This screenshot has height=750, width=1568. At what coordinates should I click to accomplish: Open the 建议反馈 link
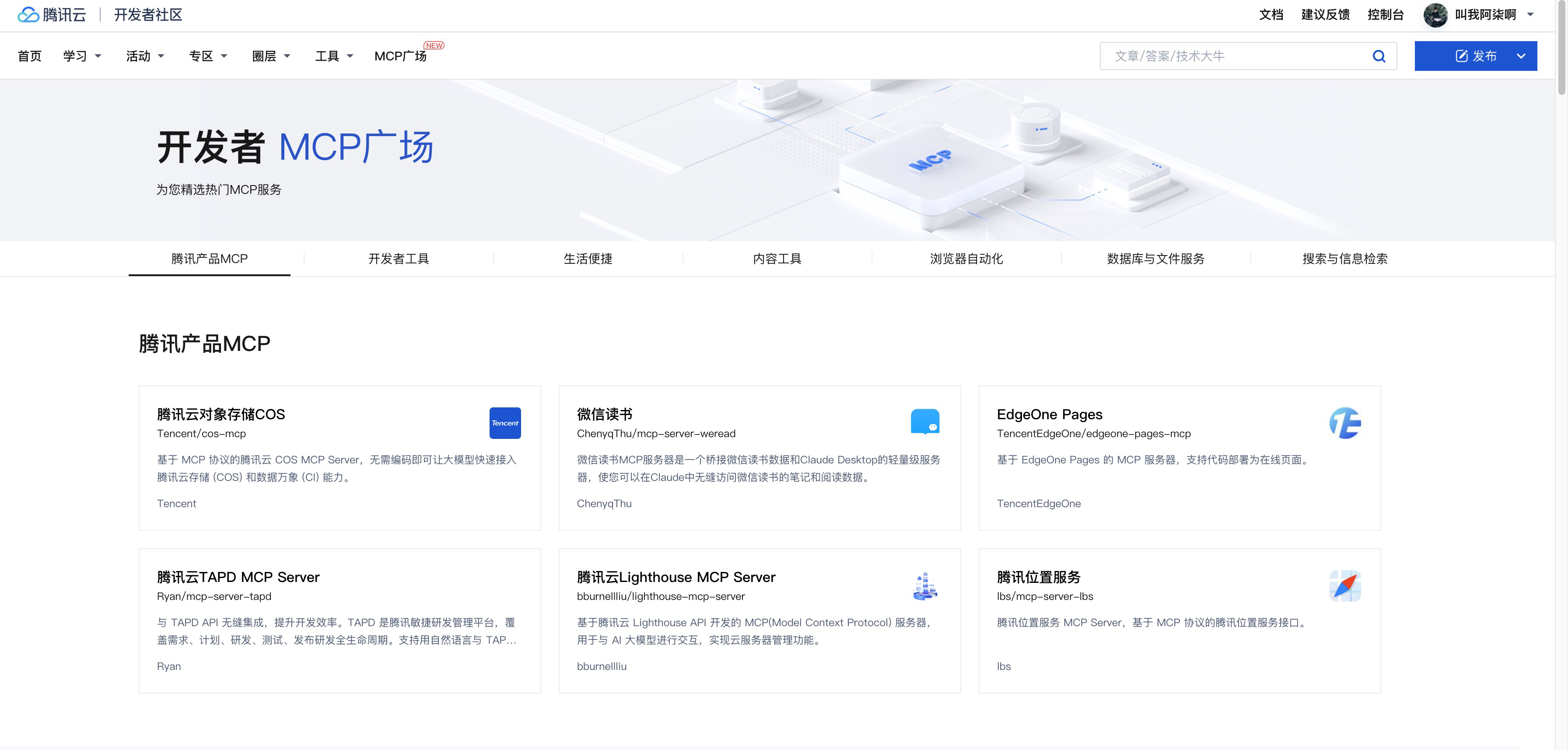(x=1325, y=14)
